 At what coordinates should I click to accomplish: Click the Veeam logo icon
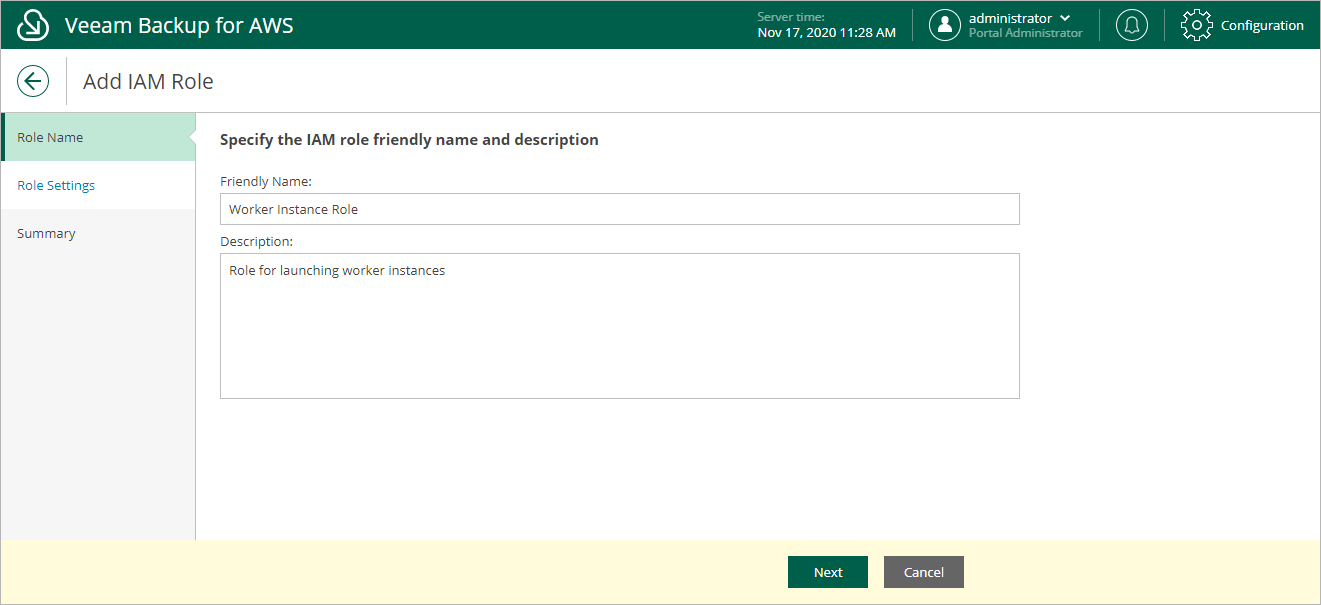pyautogui.click(x=33, y=25)
